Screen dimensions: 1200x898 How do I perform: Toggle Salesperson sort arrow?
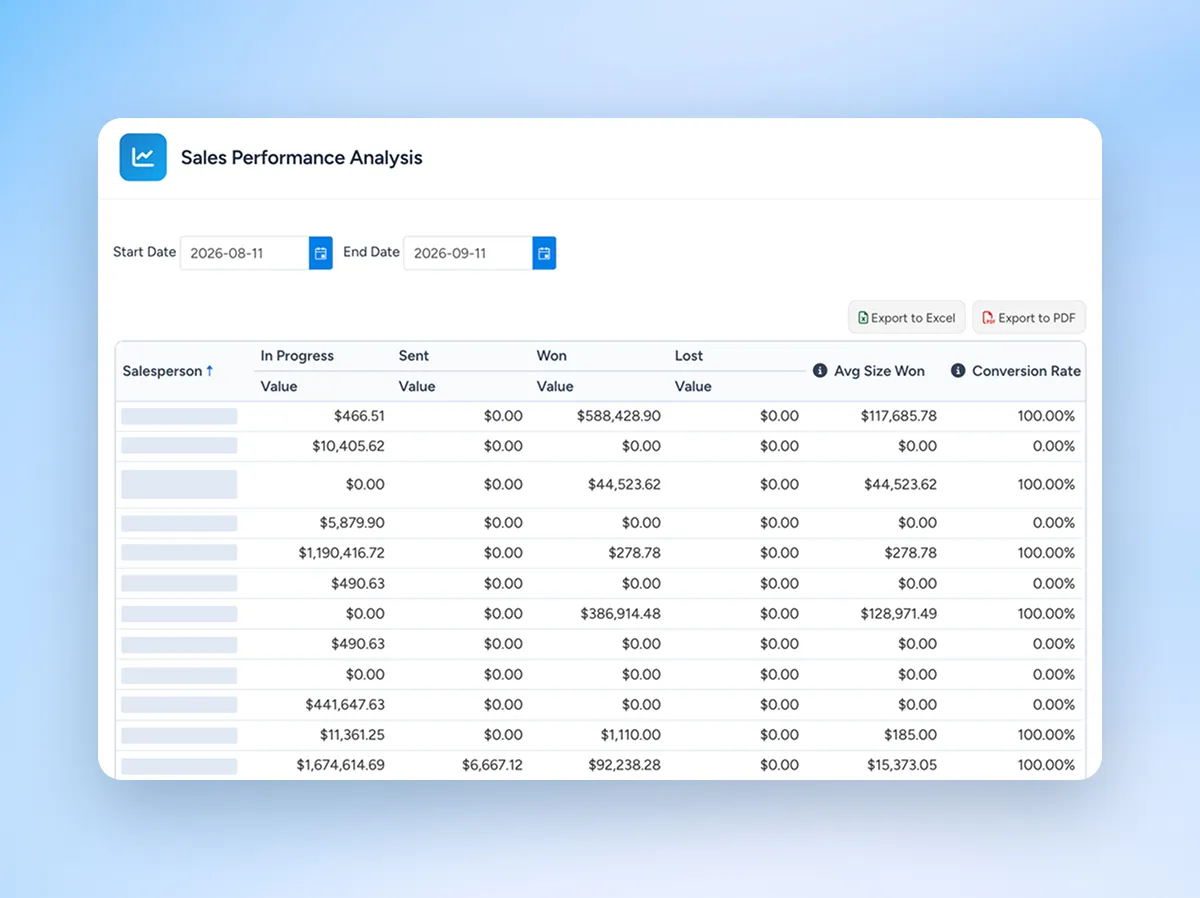210,370
